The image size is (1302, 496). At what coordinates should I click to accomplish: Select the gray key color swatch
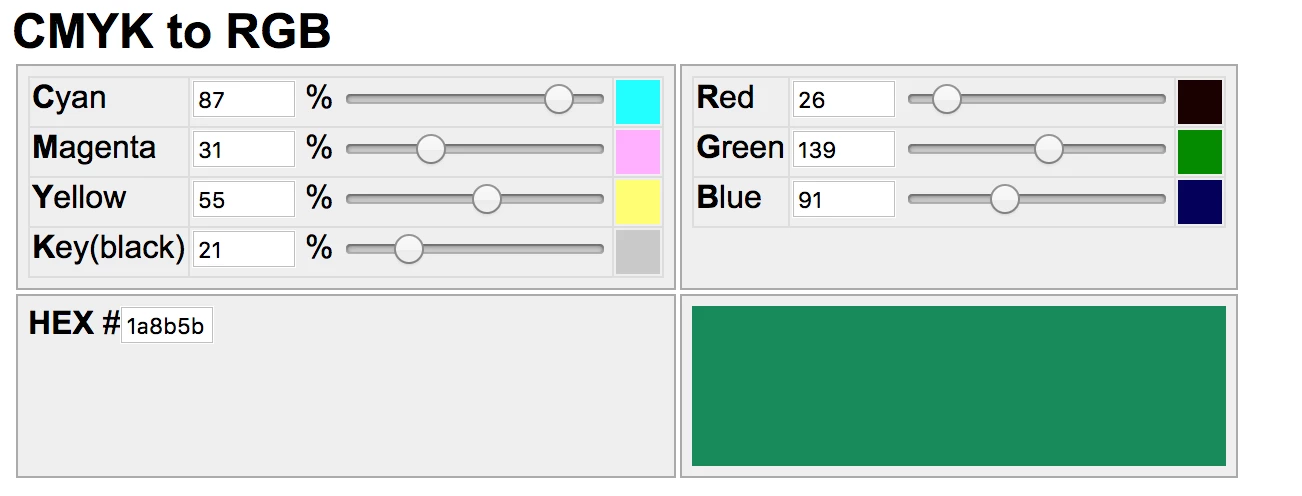point(638,251)
